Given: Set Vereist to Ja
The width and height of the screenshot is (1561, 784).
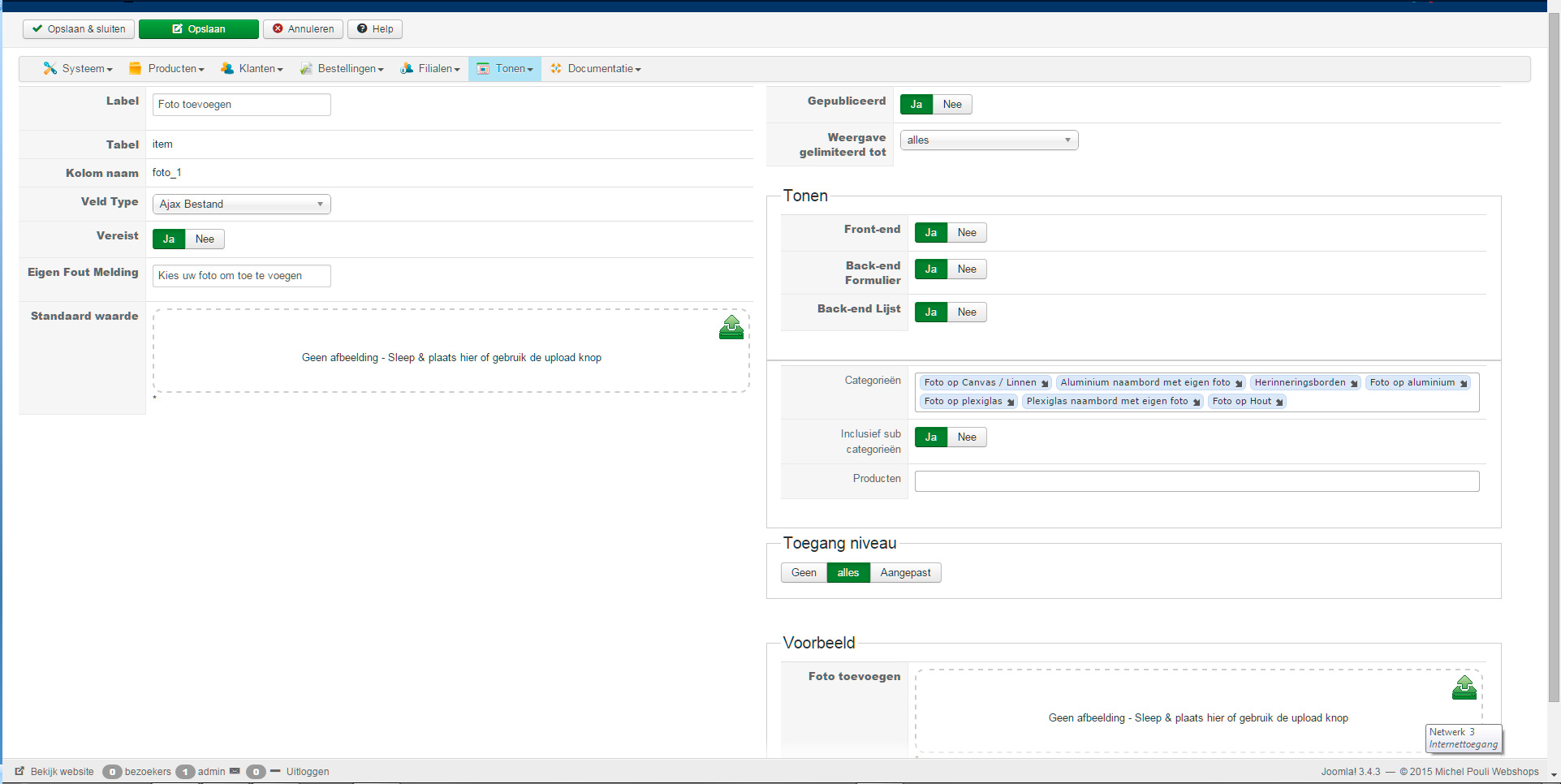Looking at the screenshot, I should click(169, 239).
